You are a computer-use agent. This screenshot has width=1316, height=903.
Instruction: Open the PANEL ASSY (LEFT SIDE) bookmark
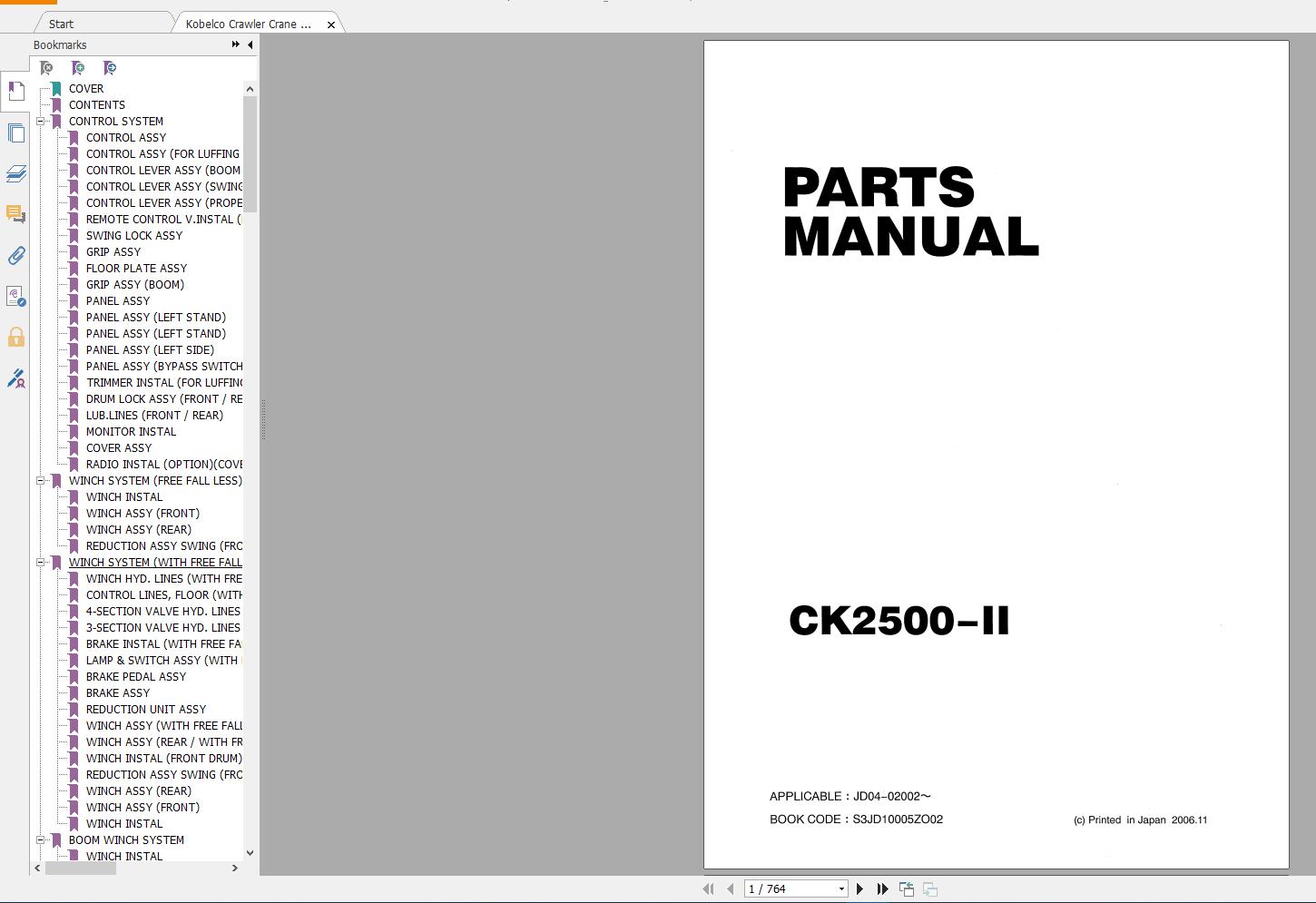[150, 350]
